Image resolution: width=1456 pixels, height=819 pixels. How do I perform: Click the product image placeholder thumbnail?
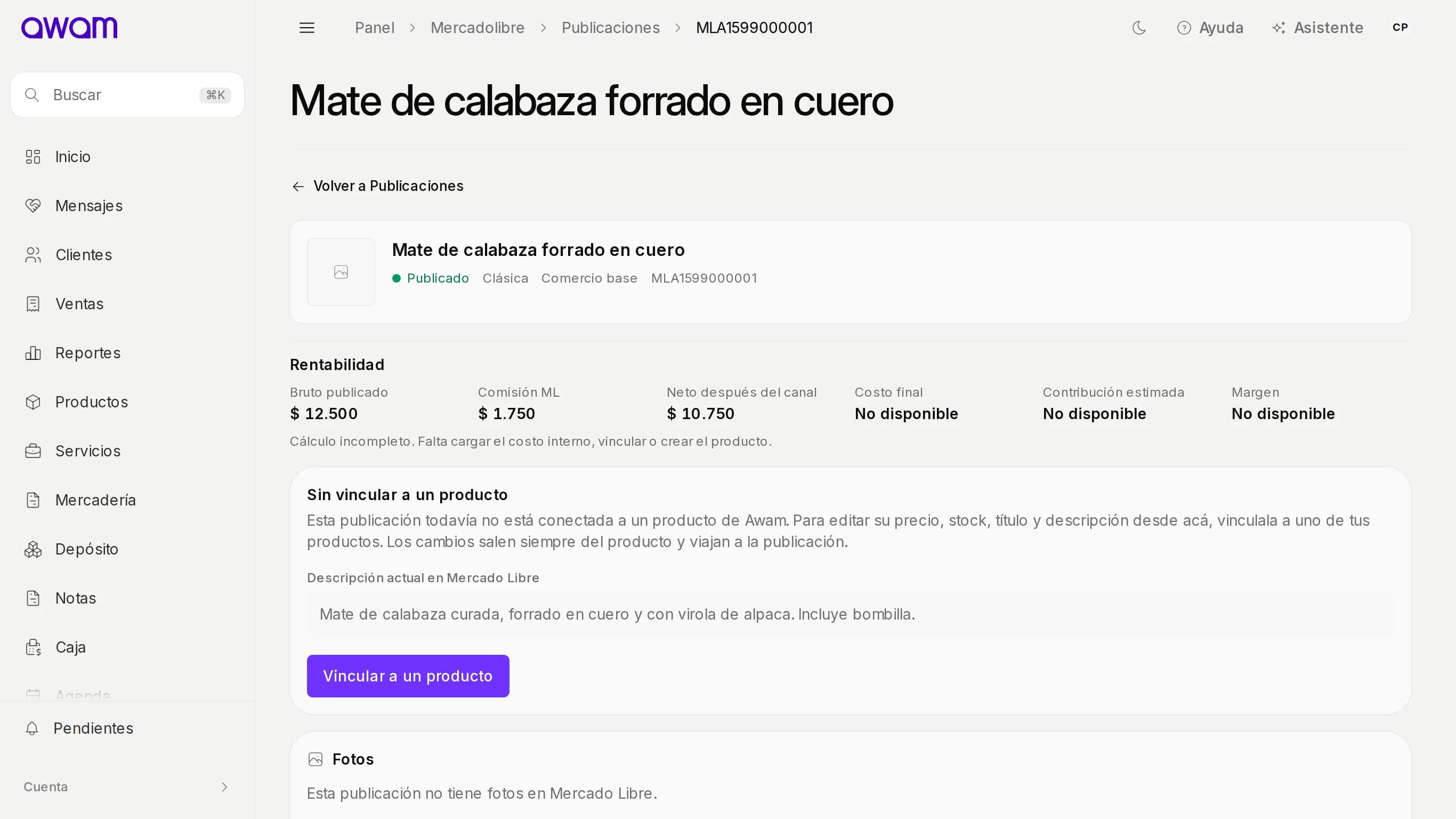341,272
